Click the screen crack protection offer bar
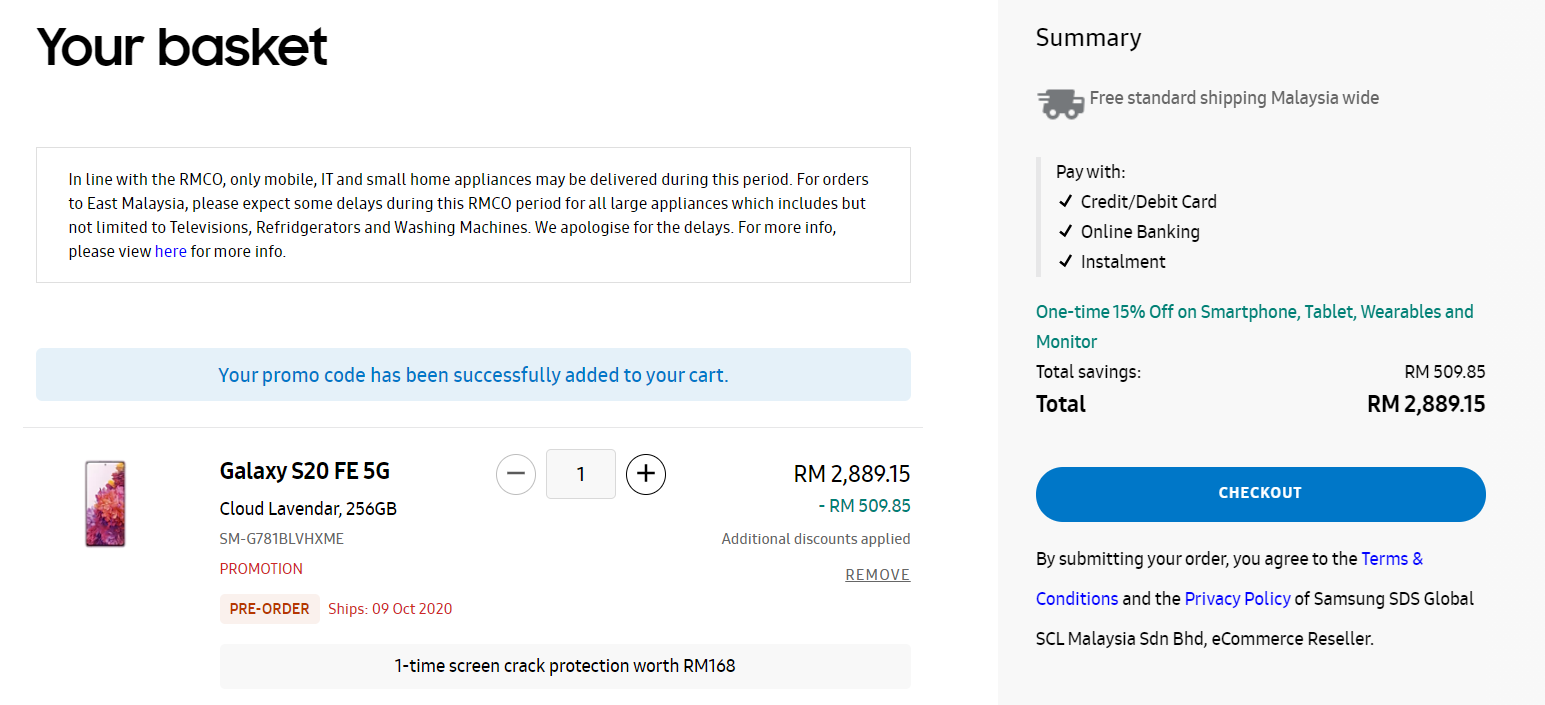The height and width of the screenshot is (705, 1545). point(565,666)
